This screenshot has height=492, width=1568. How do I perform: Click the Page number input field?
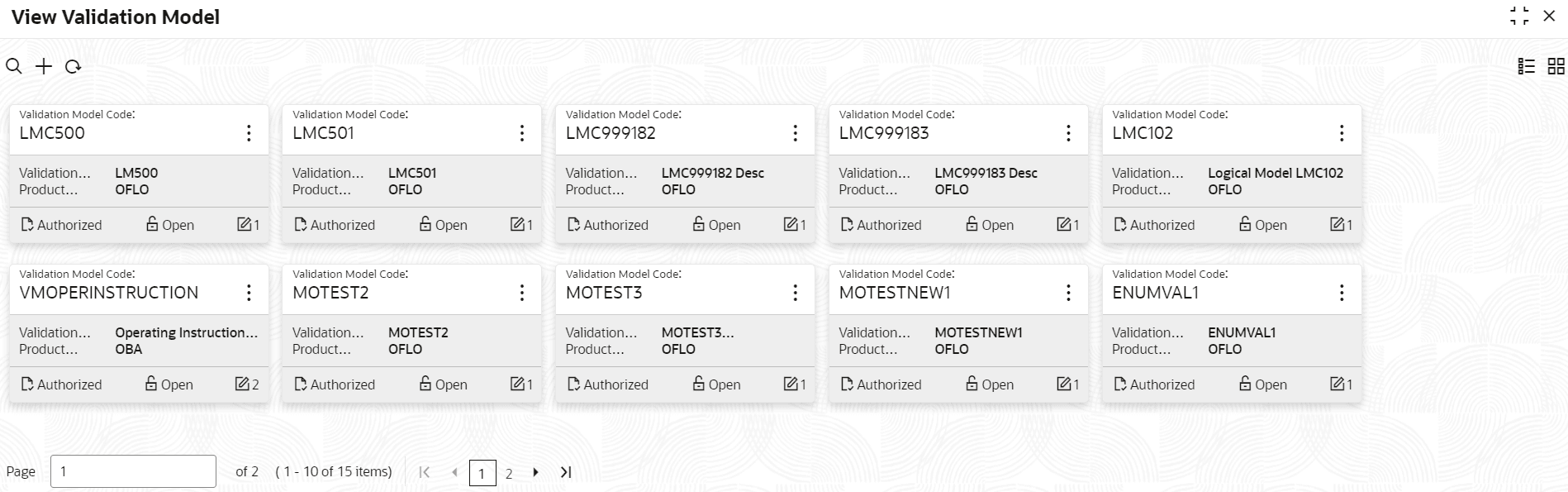[x=133, y=471]
